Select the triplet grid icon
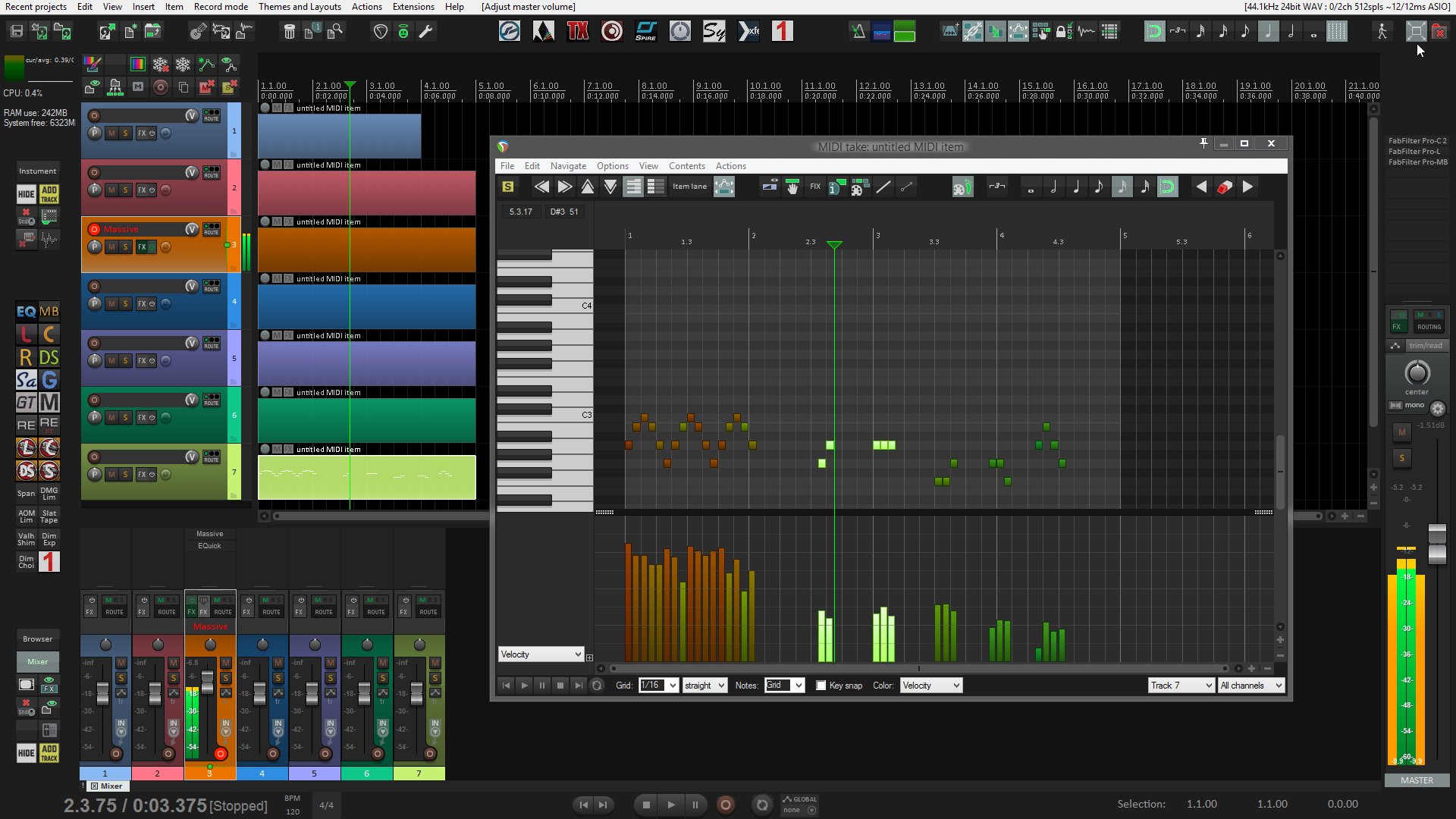The image size is (1456, 819). 1177,31
